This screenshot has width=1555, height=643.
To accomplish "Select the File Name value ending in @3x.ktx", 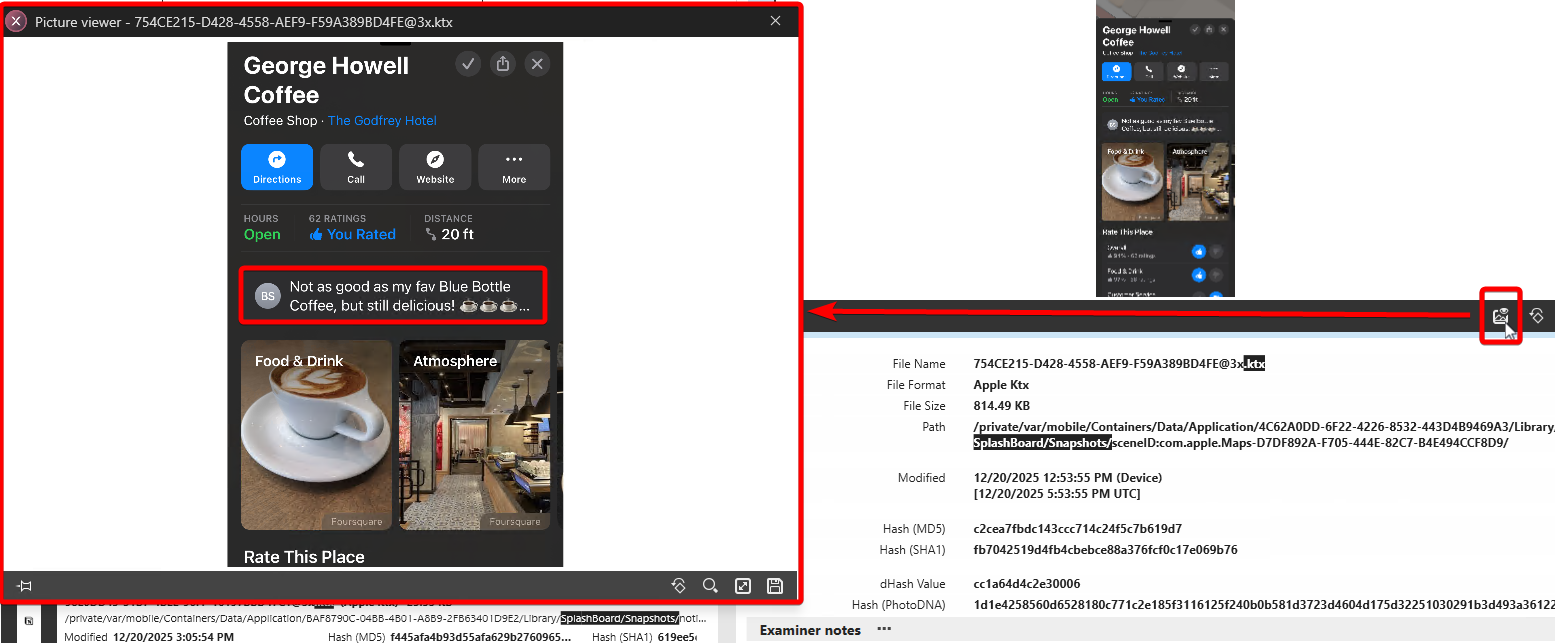I will point(1119,364).
